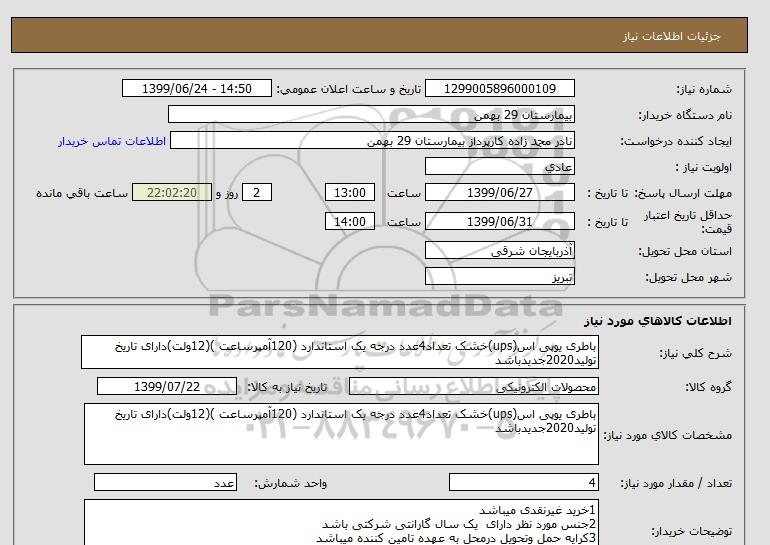
Task: Click response deadline date 1399/06/27
Action: click(x=499, y=192)
